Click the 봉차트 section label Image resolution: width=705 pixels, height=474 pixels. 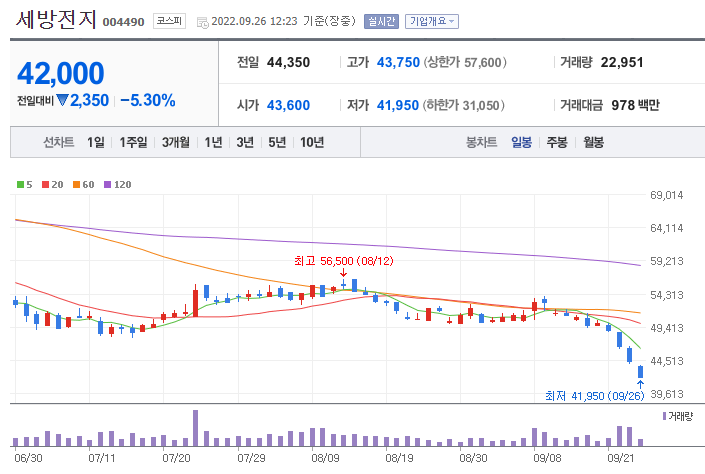pyautogui.click(x=481, y=142)
